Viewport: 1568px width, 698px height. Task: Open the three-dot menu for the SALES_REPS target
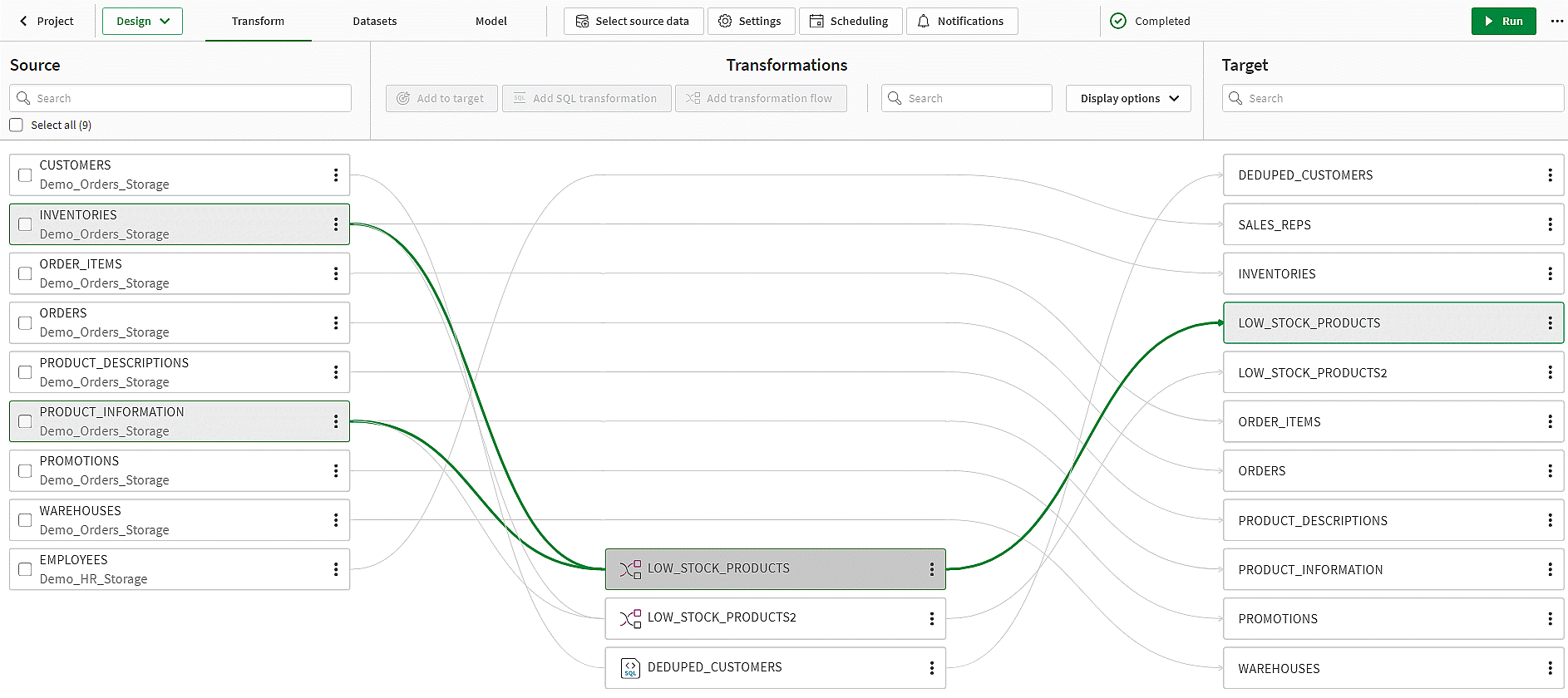(1550, 224)
